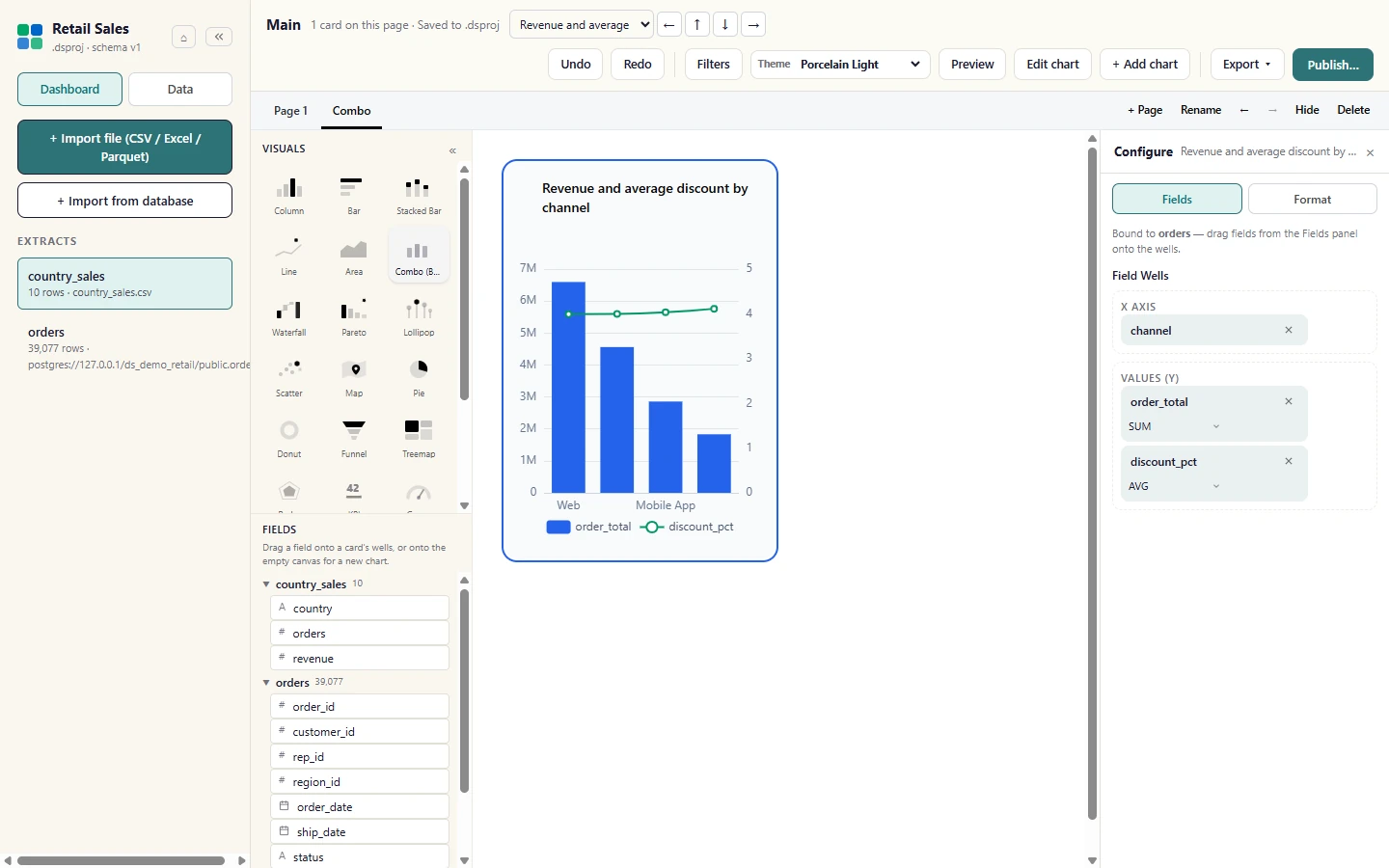Select the Lollipop visual
Image resolution: width=1389 pixels, height=868 pixels.
point(419,316)
